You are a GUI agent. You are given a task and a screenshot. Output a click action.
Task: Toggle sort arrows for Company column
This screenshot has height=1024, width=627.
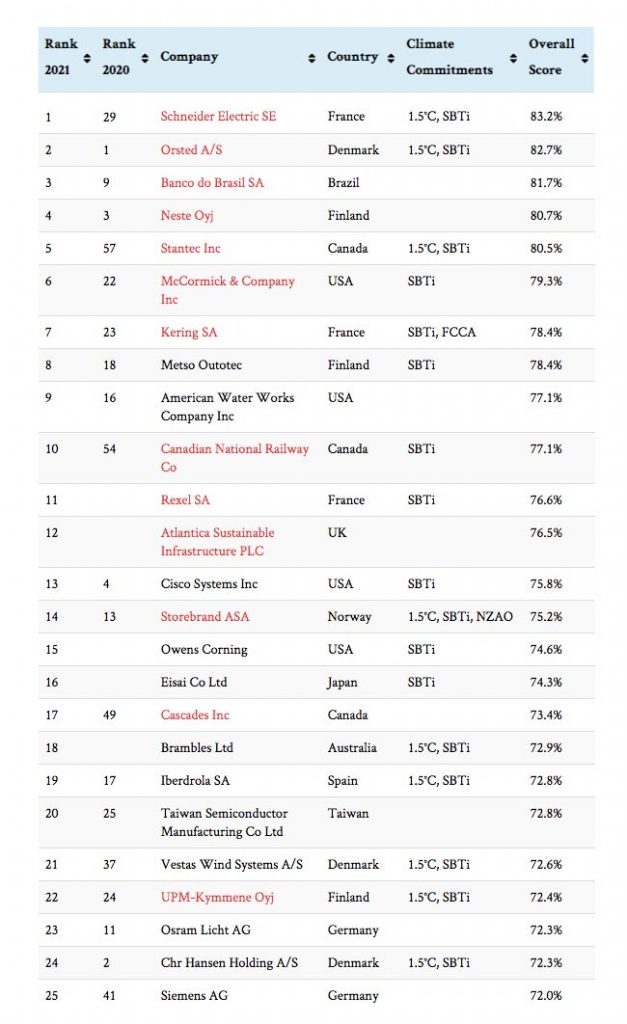(312, 58)
